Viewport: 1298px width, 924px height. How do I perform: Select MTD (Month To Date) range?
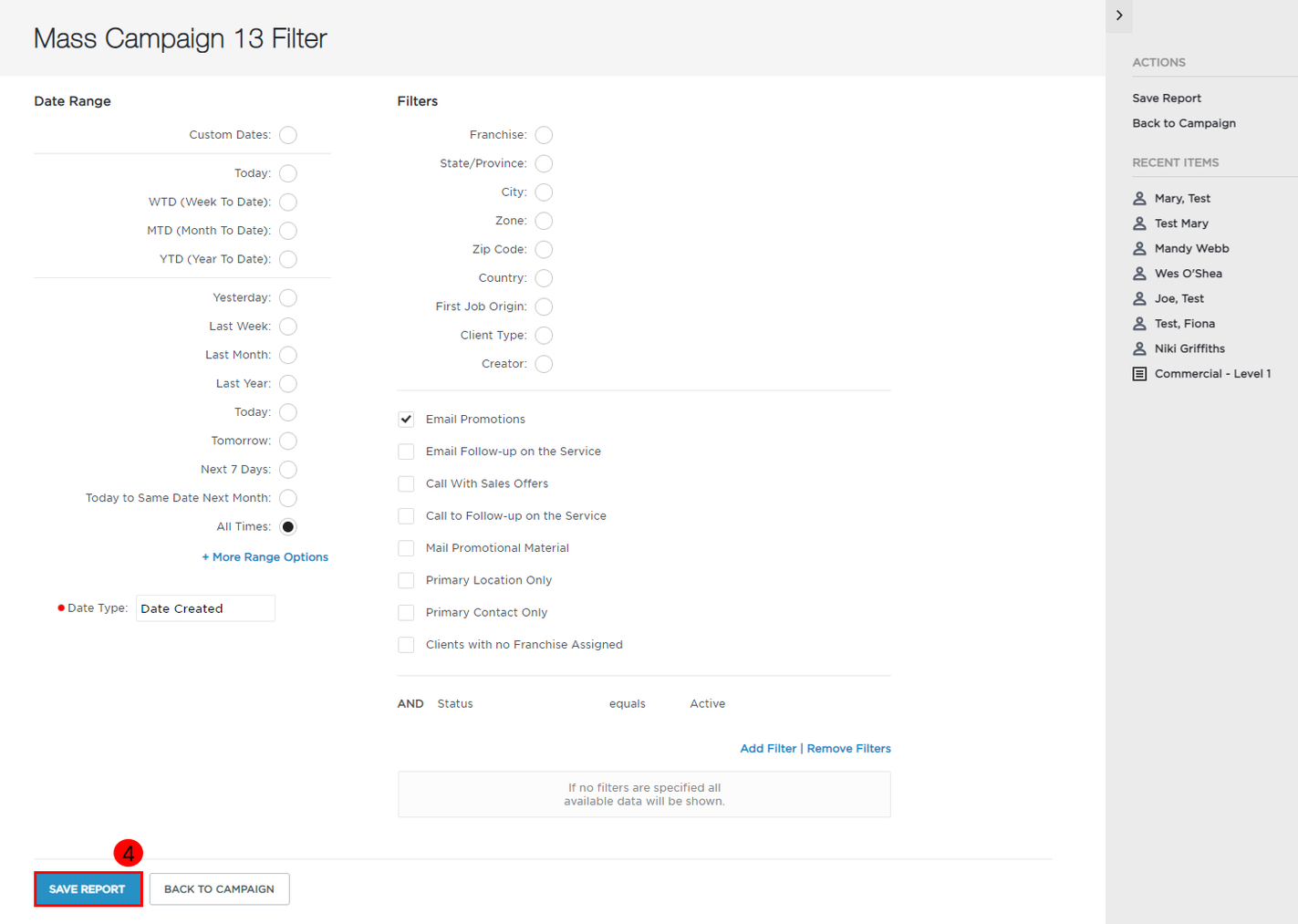(x=288, y=231)
